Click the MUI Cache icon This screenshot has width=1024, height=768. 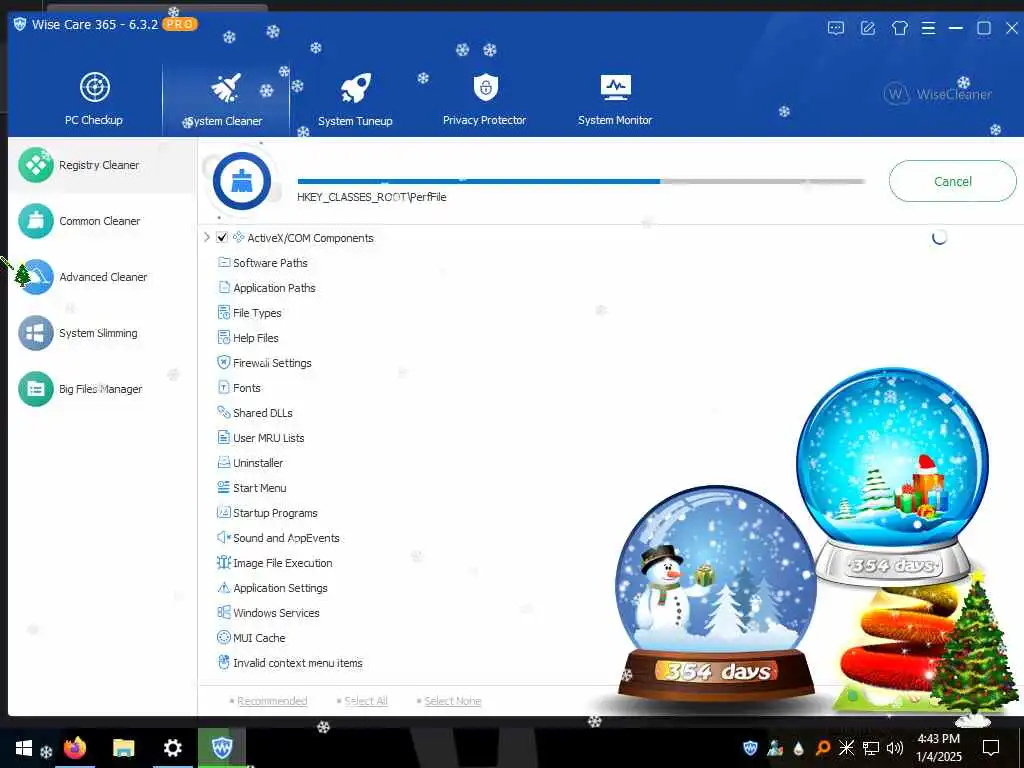(224, 637)
